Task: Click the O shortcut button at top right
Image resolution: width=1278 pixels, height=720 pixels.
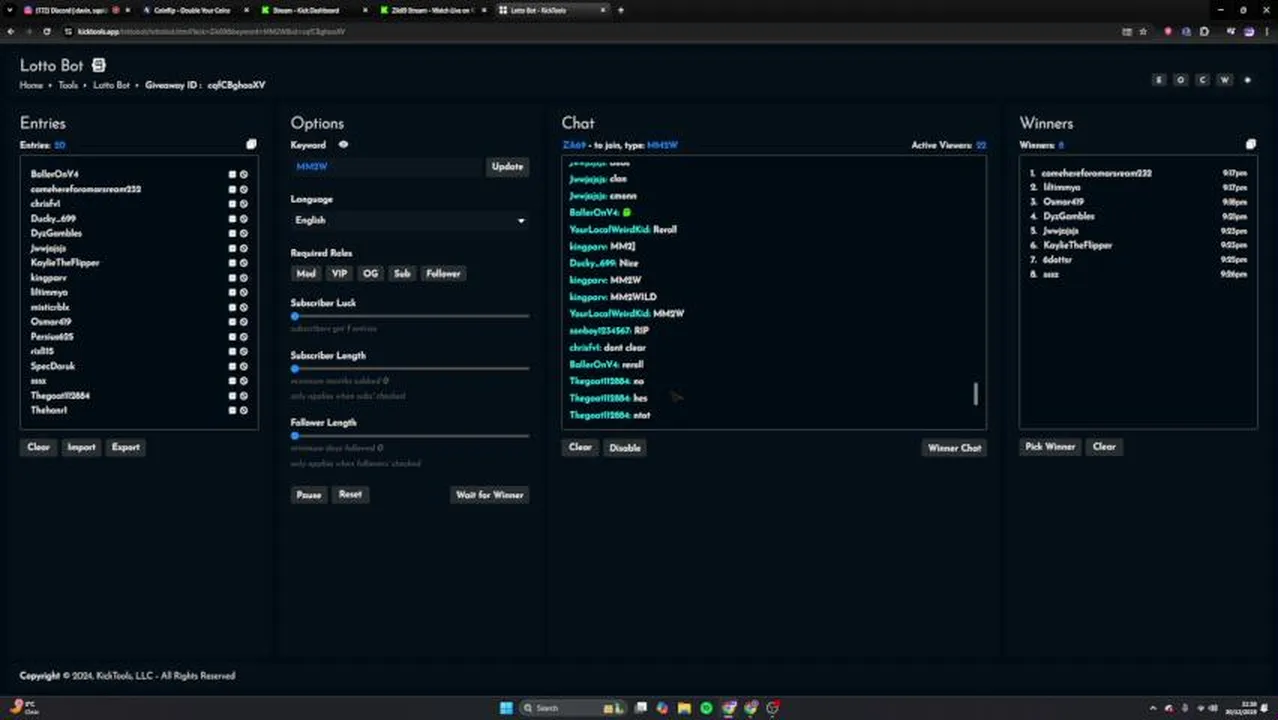Action: click(1181, 80)
